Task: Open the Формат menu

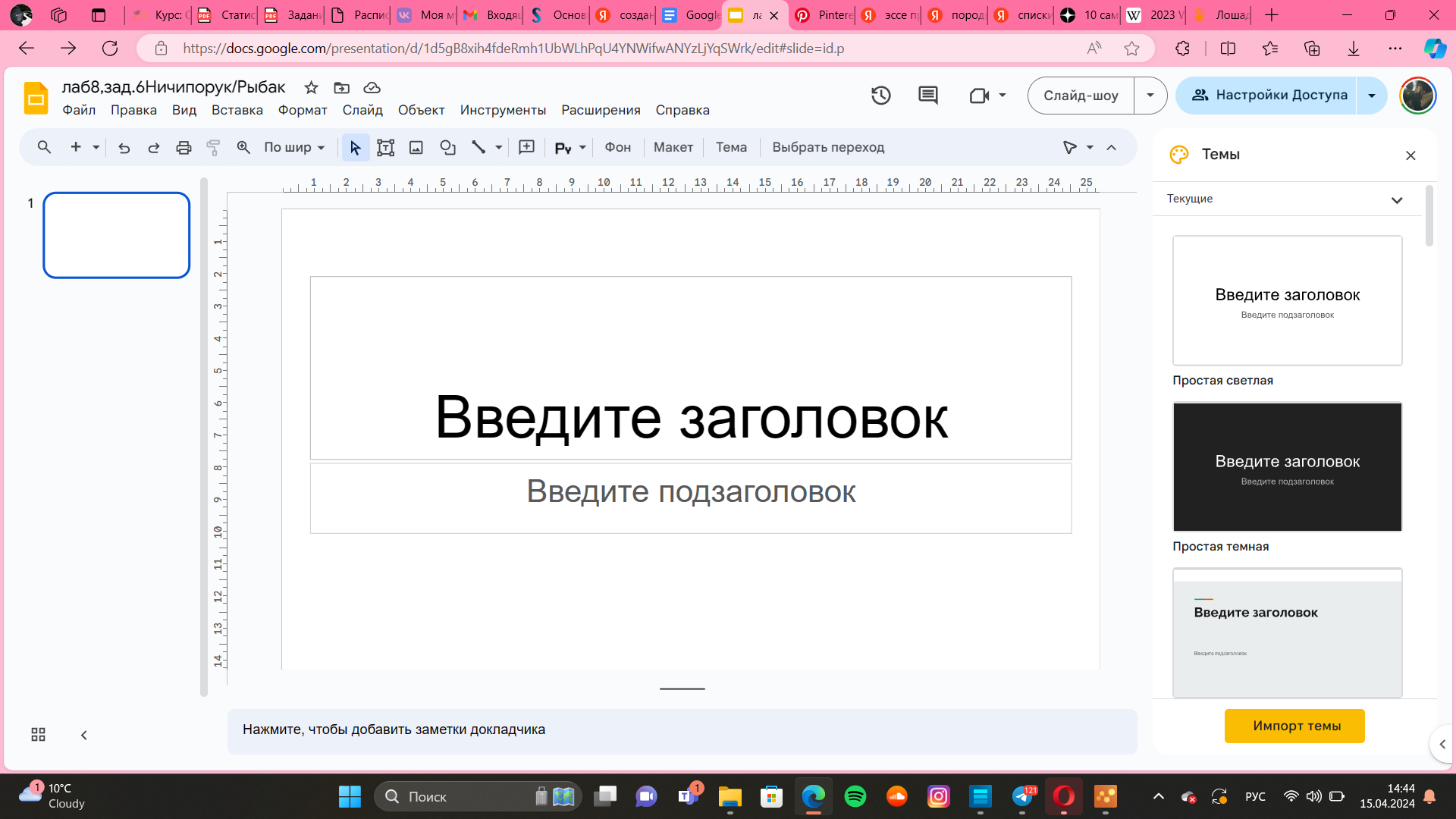Action: 303,110
